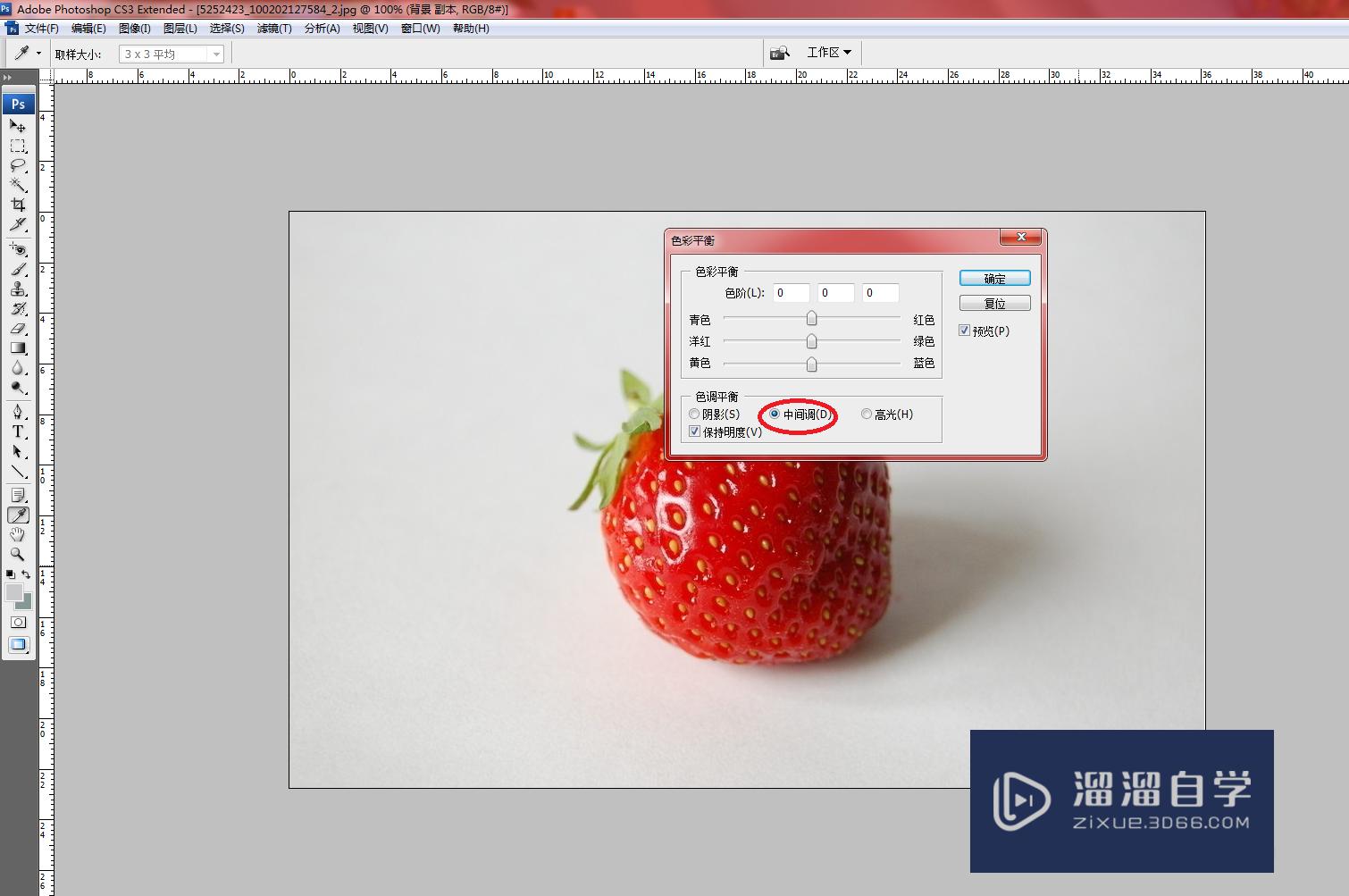Open the 图层(L) menu
Screen dimensions: 1349x896
pos(180,29)
